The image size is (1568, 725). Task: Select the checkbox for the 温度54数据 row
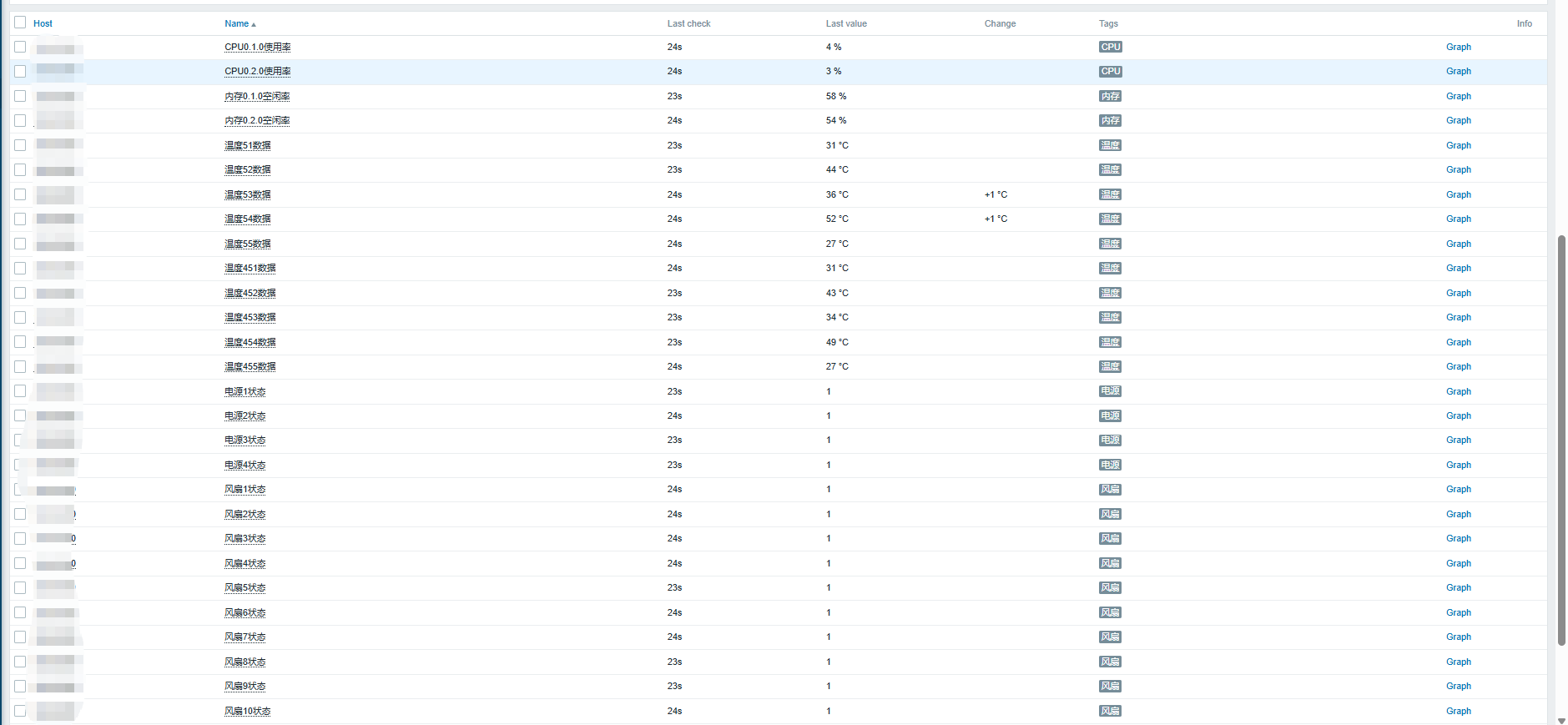[20, 219]
